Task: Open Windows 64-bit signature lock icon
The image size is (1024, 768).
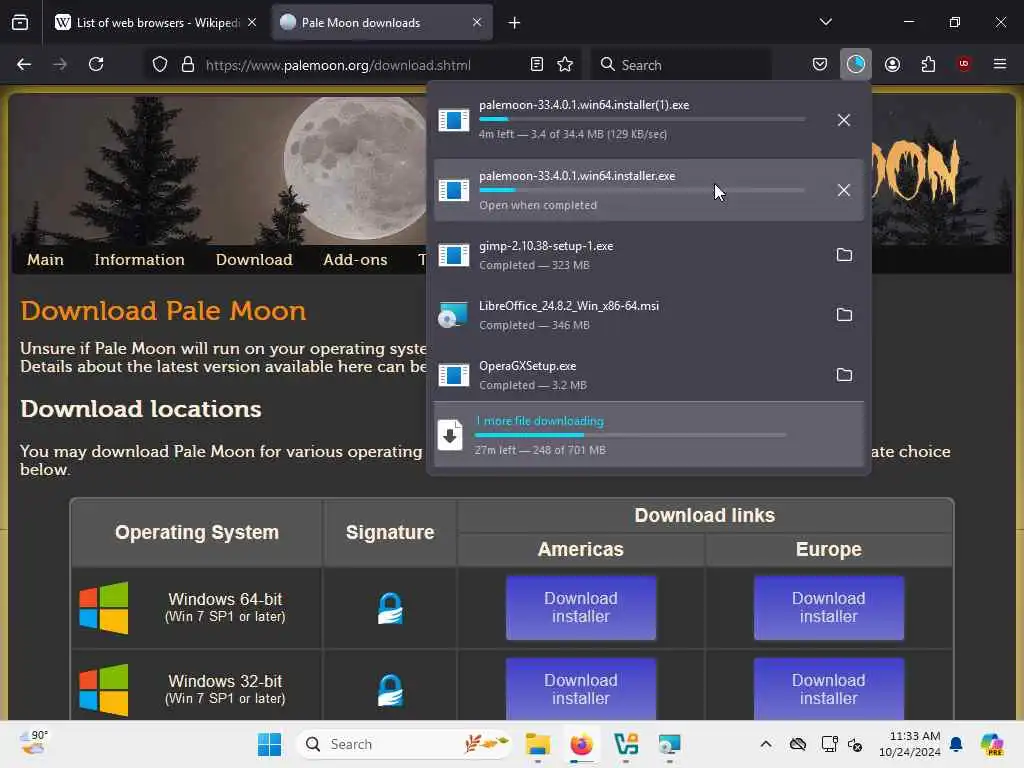Action: pos(390,608)
